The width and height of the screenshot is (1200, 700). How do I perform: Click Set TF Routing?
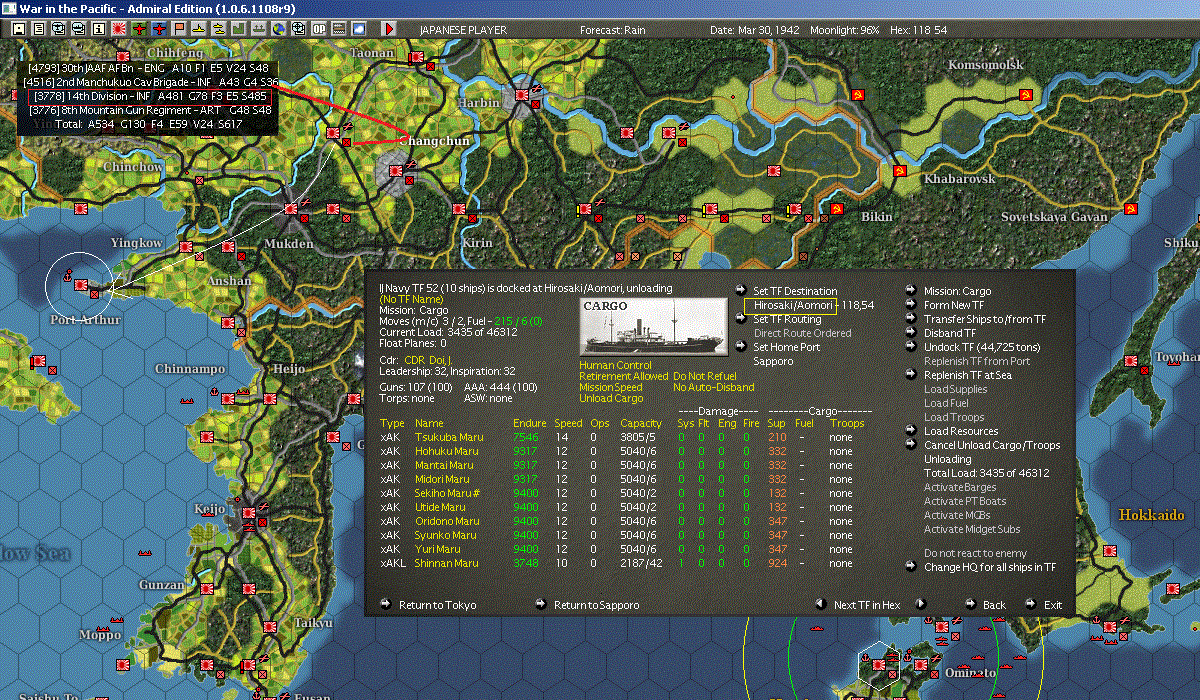click(787, 319)
